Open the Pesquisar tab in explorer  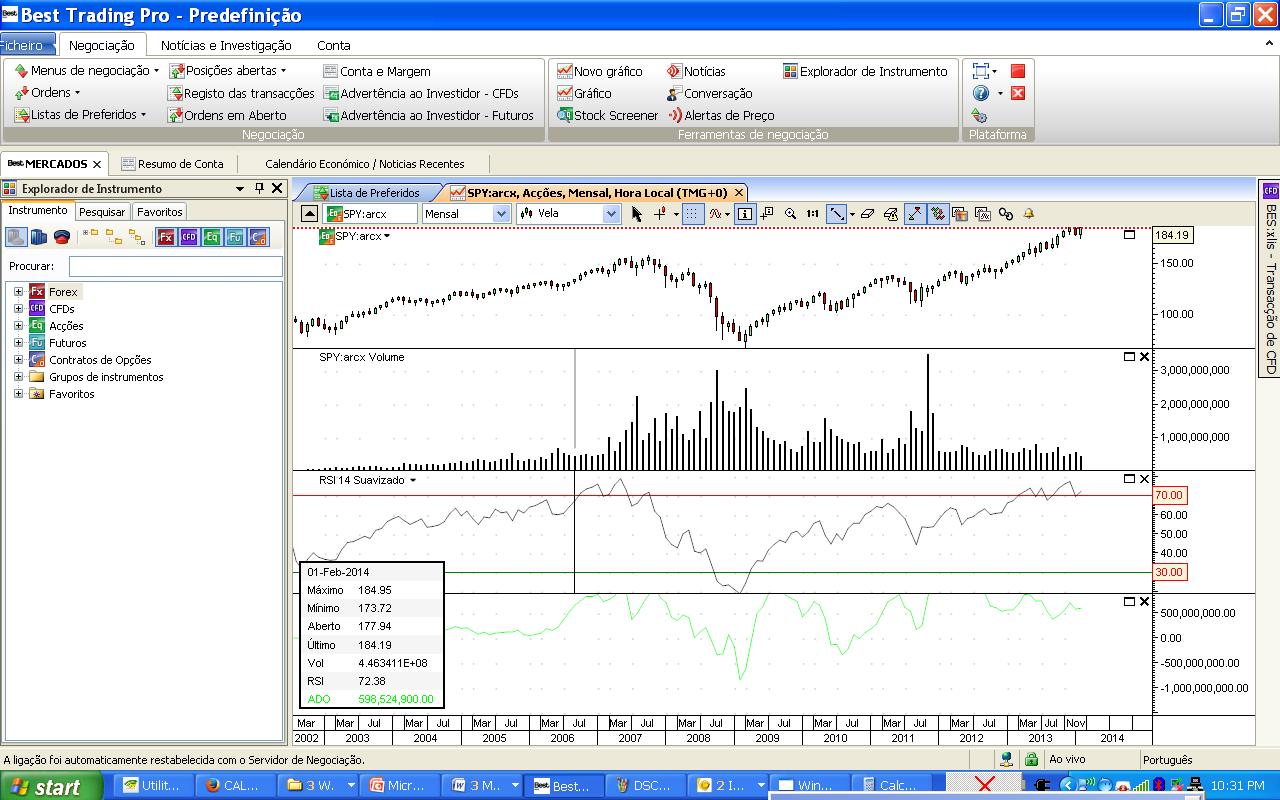(102, 212)
